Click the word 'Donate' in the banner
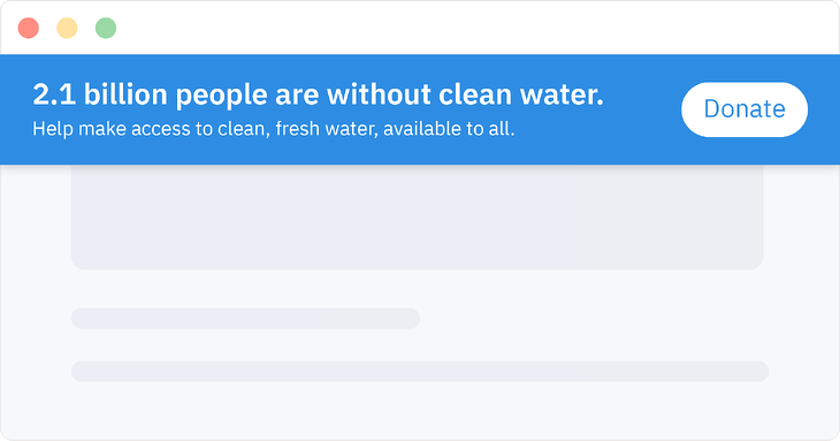 [x=744, y=109]
